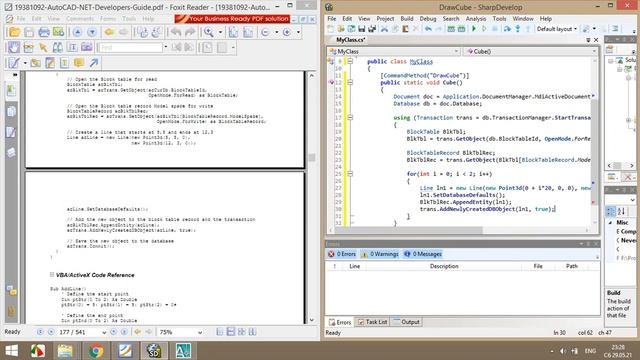640x360 pixels.
Task: Select the blue Arrow drawing tool in Foxit
Action: 94,63
